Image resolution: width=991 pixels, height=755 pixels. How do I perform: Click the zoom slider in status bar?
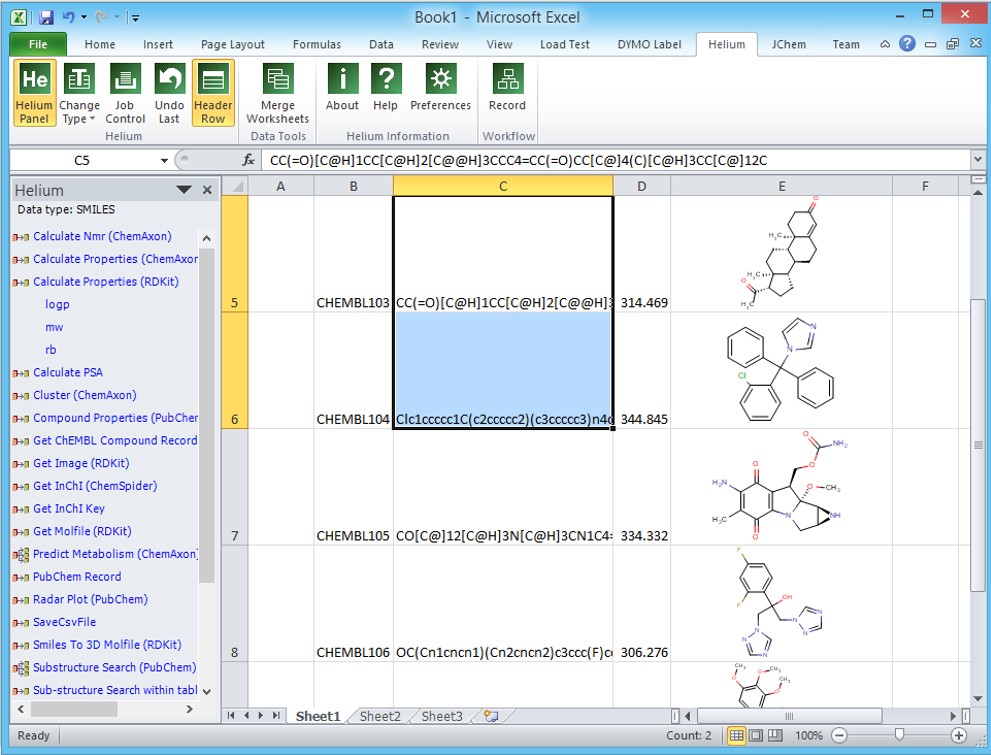click(x=899, y=735)
